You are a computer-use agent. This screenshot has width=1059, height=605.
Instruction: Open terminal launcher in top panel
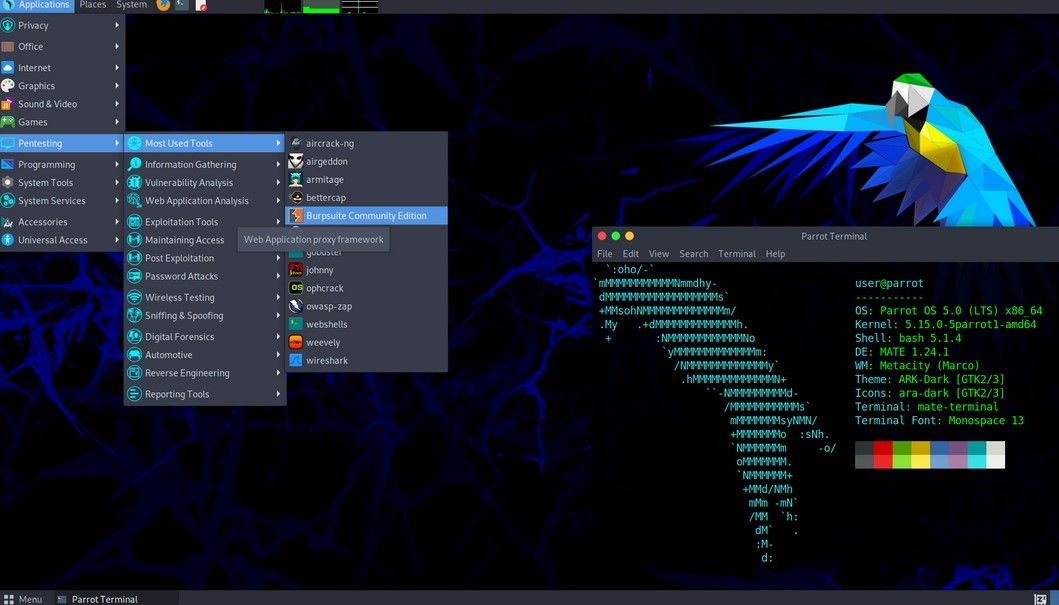(182, 5)
